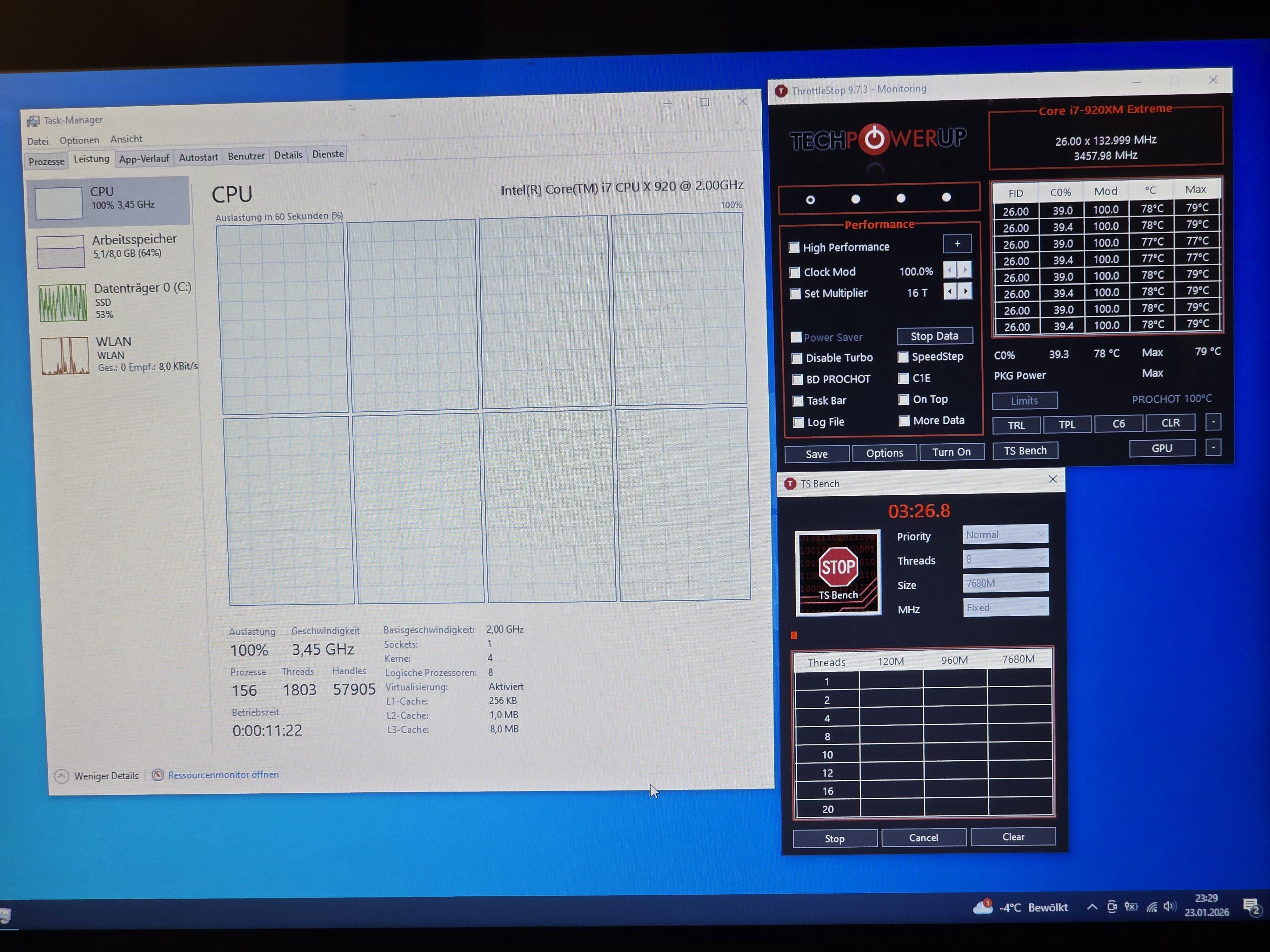The height and width of the screenshot is (952, 1270).
Task: Select the first ThrottleStop profile radio button
Action: 810,200
